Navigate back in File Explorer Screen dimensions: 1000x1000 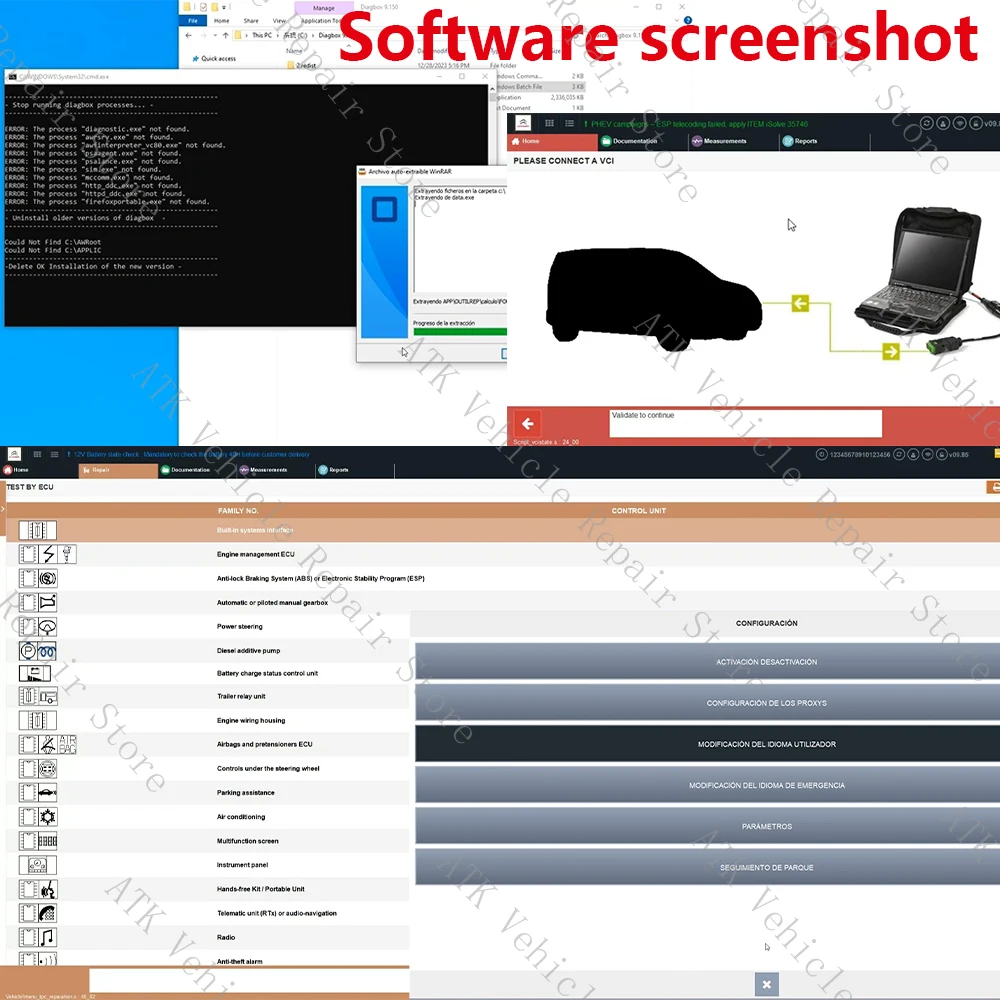coord(188,36)
